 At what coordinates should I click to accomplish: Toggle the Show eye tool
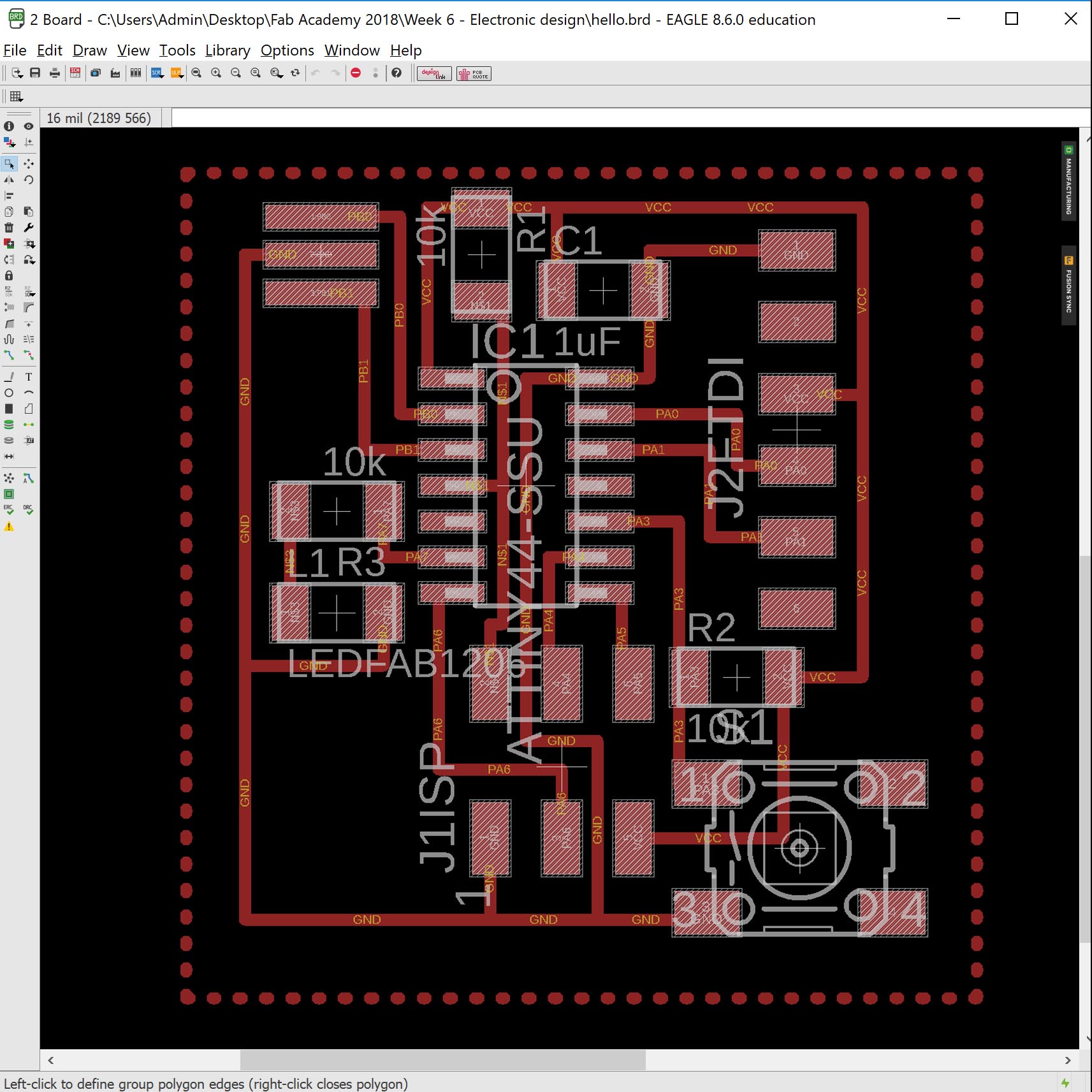click(x=29, y=126)
